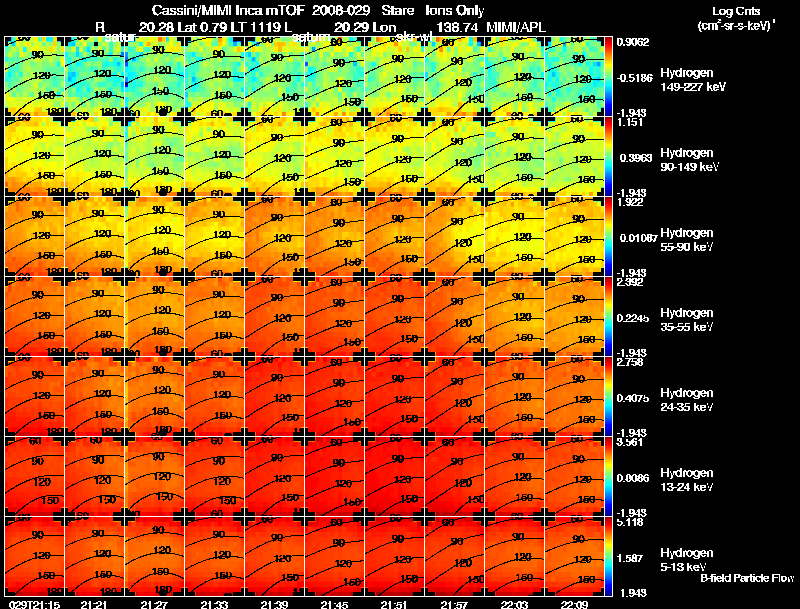
Task: Click the 'Hydrogen 24-35 keV' row label
Action: (687, 400)
